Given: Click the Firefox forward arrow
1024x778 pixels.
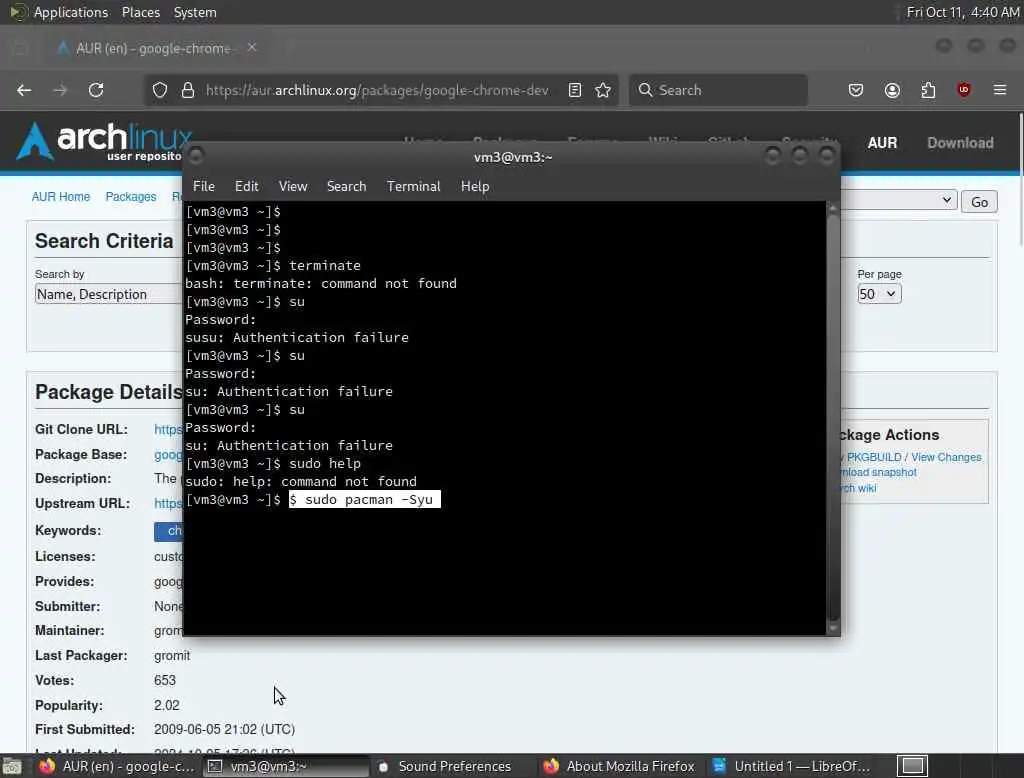Looking at the screenshot, I should click(60, 90).
